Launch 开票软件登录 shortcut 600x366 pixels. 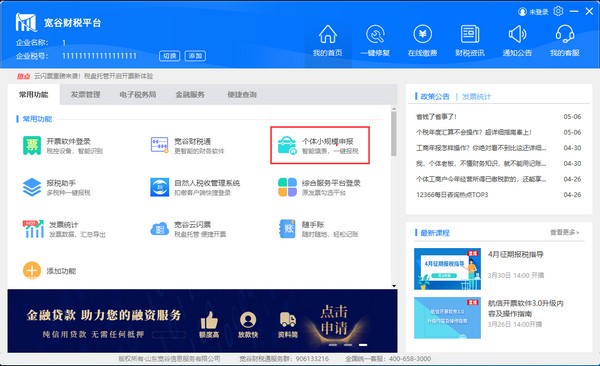(x=63, y=145)
